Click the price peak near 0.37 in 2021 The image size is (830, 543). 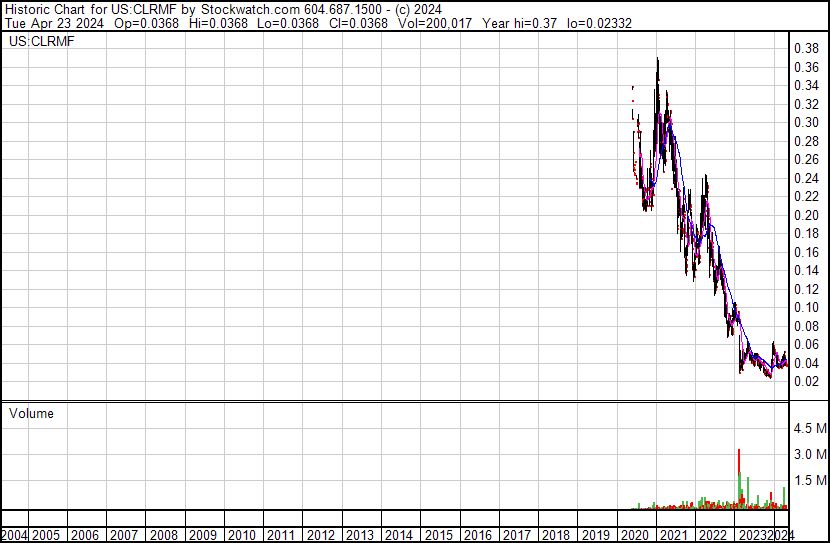[657, 60]
